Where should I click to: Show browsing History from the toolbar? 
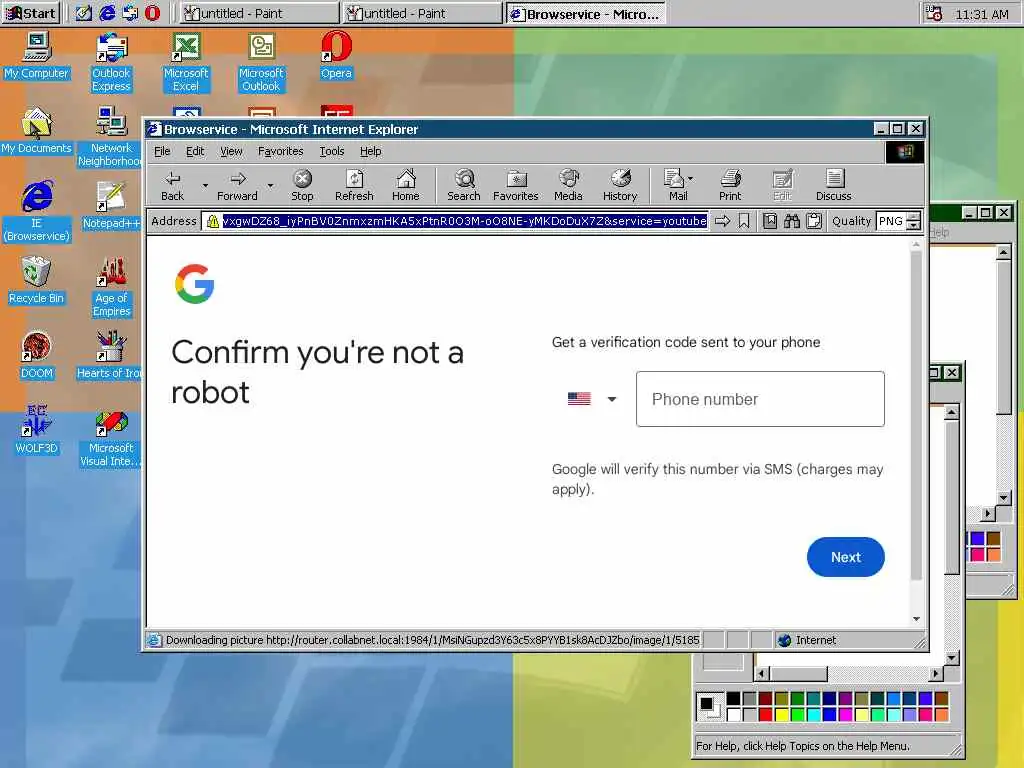pos(620,185)
